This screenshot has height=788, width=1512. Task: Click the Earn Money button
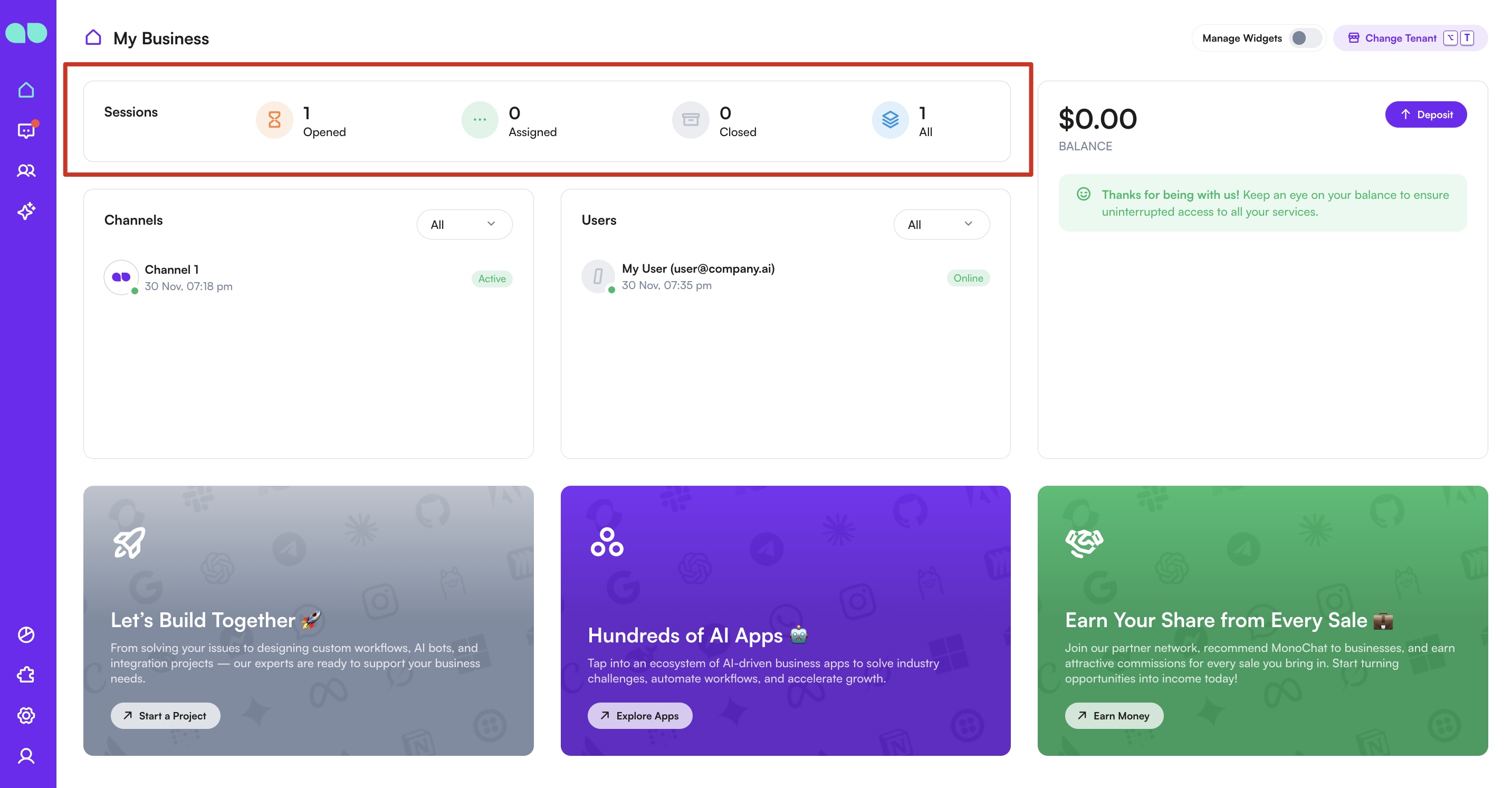pyautogui.click(x=1114, y=716)
